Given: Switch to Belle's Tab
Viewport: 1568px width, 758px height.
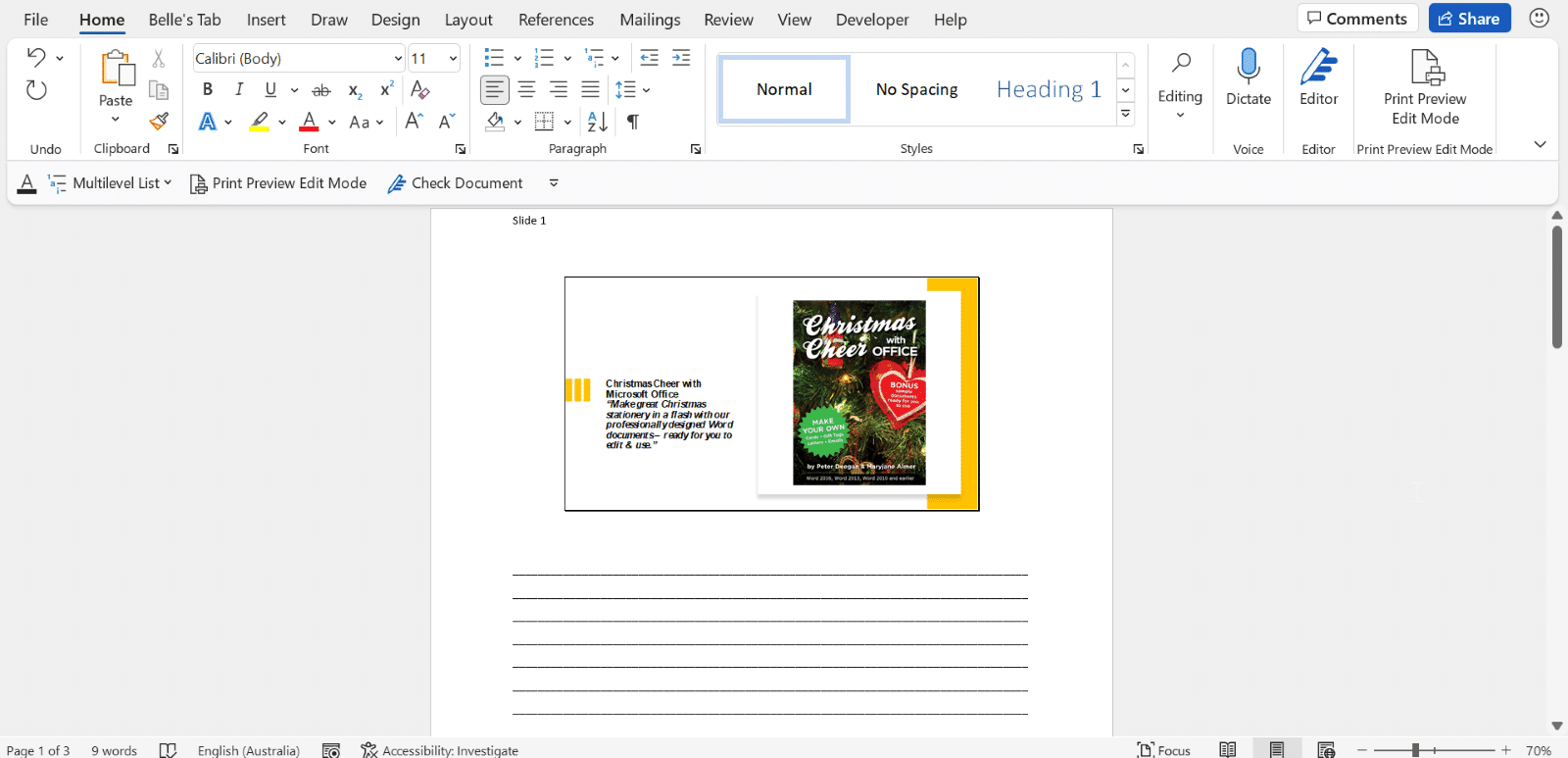Looking at the screenshot, I should pyautogui.click(x=184, y=20).
